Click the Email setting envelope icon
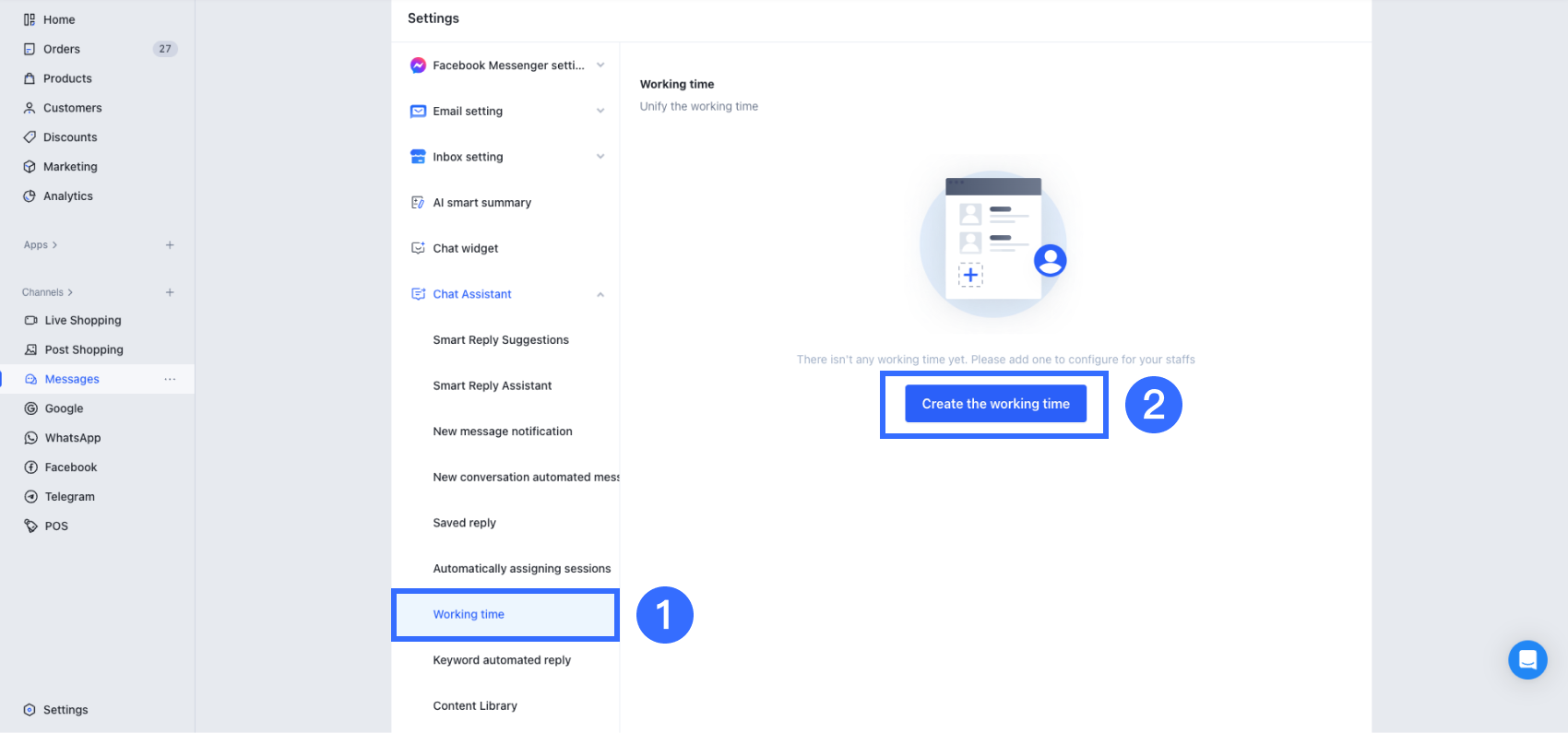Screen dimensions: 1568x733 pos(418,112)
